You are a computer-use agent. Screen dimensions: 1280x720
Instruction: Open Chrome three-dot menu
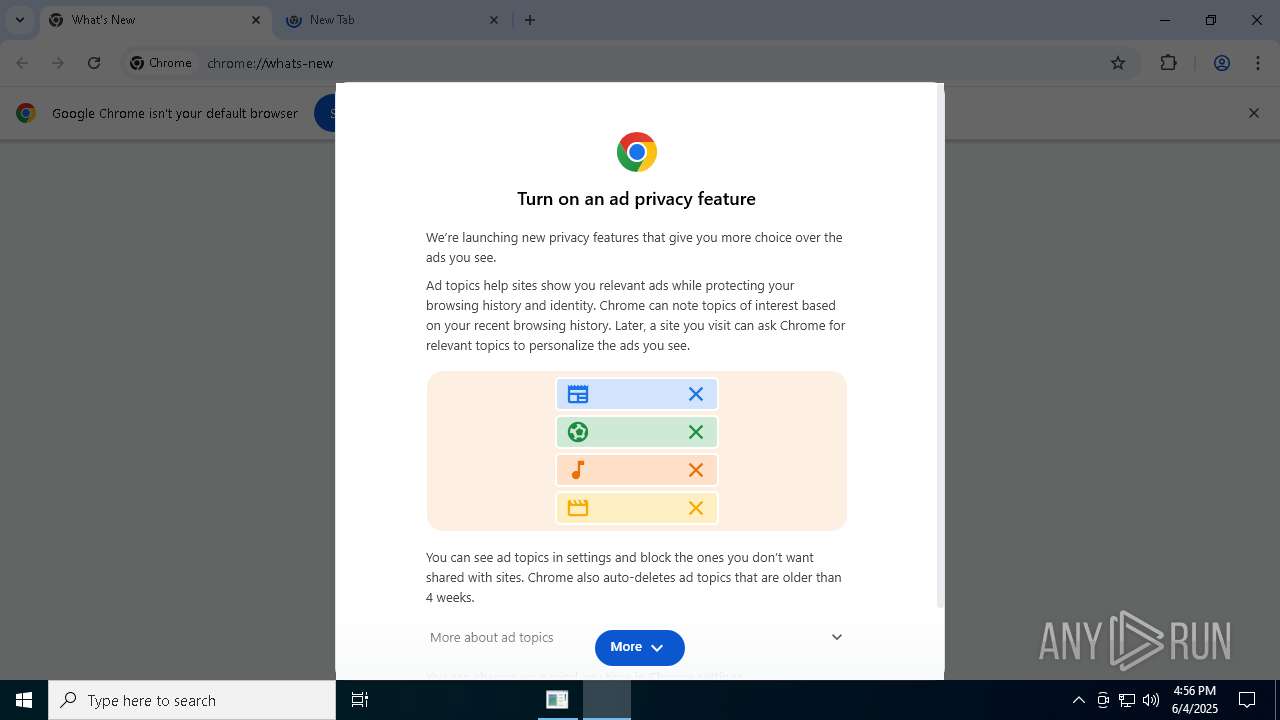pos(1258,63)
